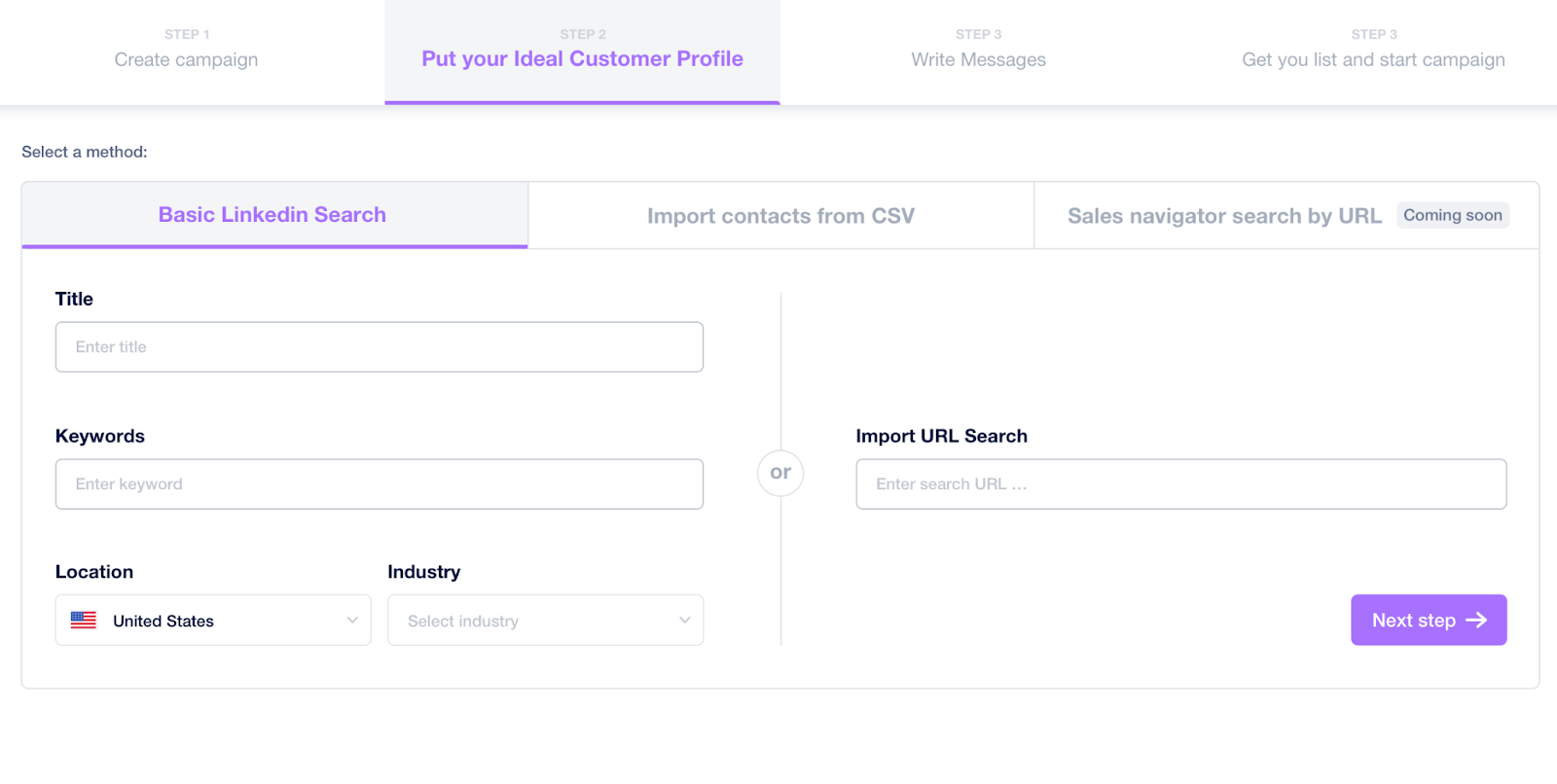
Task: Select United States in the Location field
Action: click(x=163, y=621)
